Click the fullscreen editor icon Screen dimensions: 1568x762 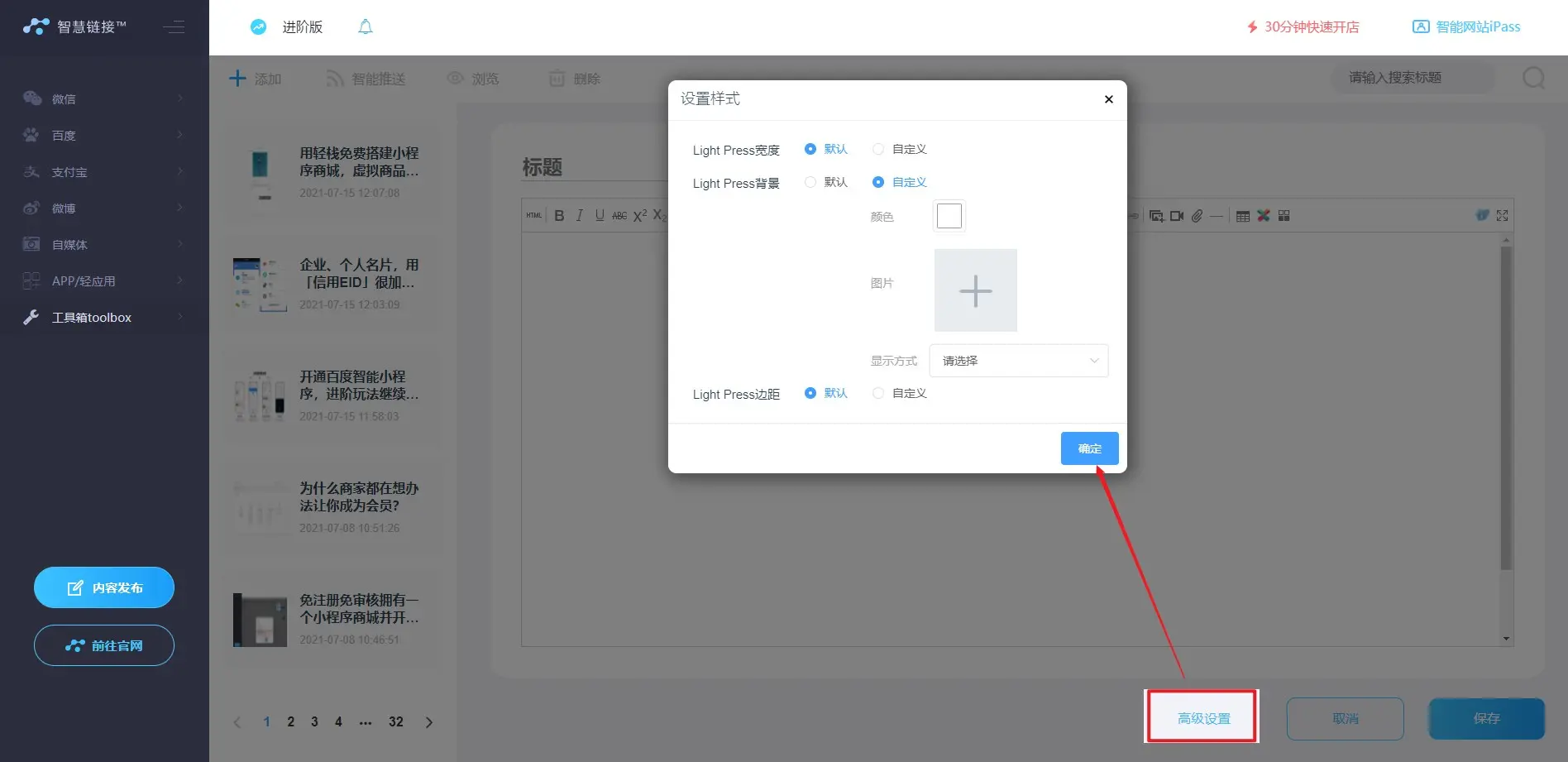pyautogui.click(x=1502, y=216)
